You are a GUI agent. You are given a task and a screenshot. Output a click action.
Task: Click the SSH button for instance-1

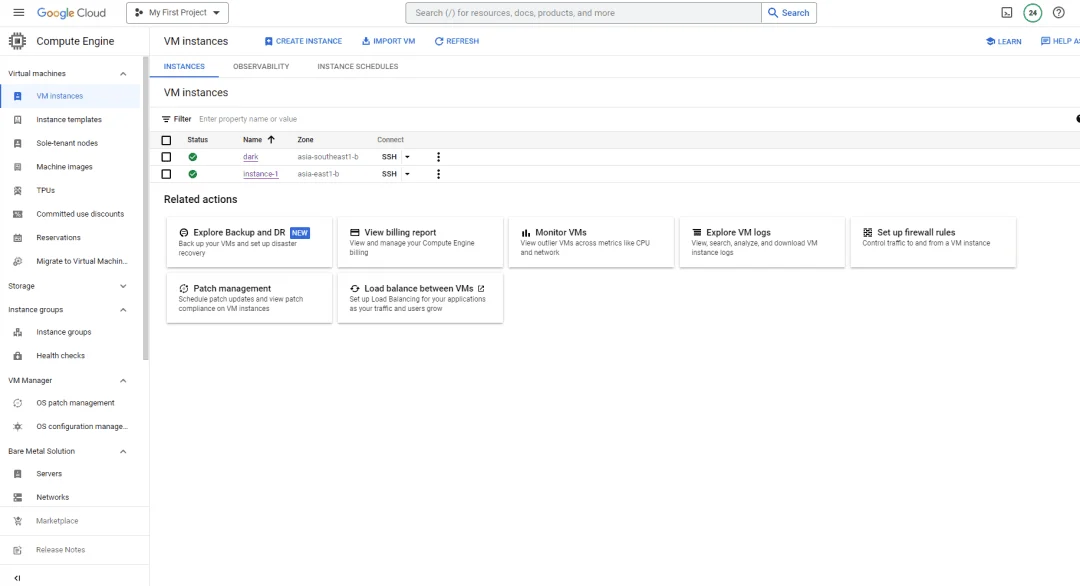[x=389, y=174]
